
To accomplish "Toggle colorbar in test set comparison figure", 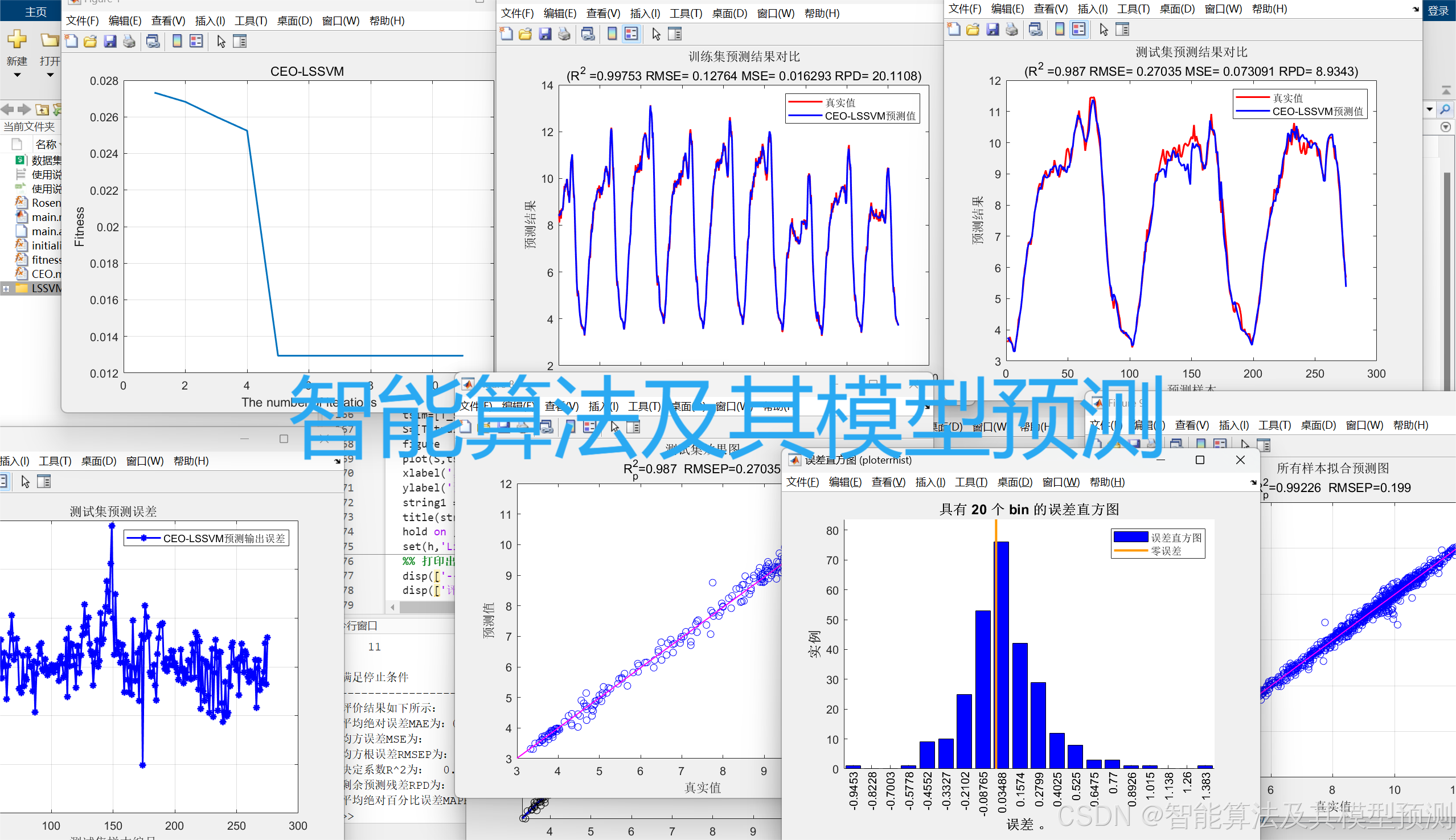I will [x=1059, y=30].
